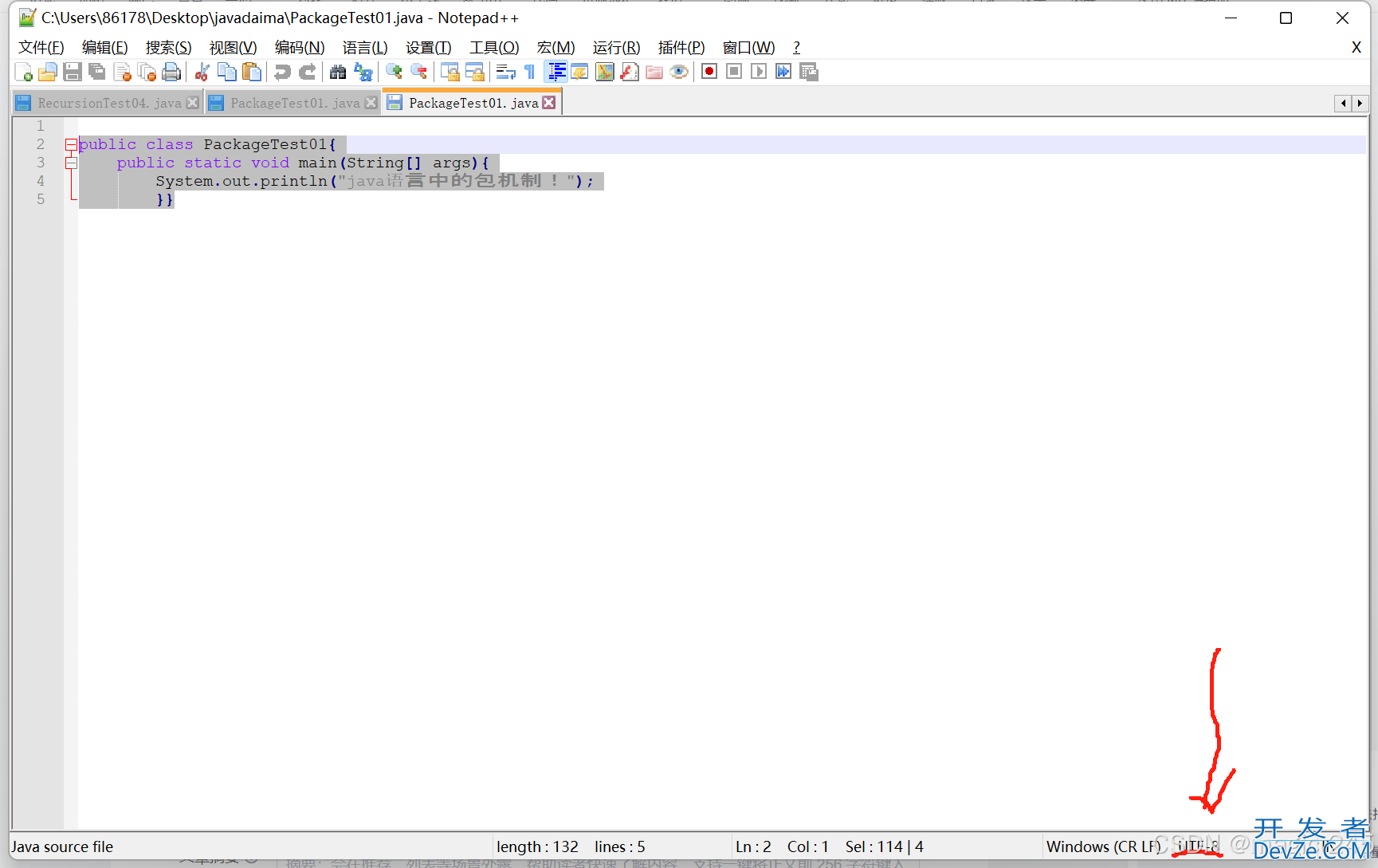Open the 工具(O) menu
1378x868 pixels.
point(494,48)
